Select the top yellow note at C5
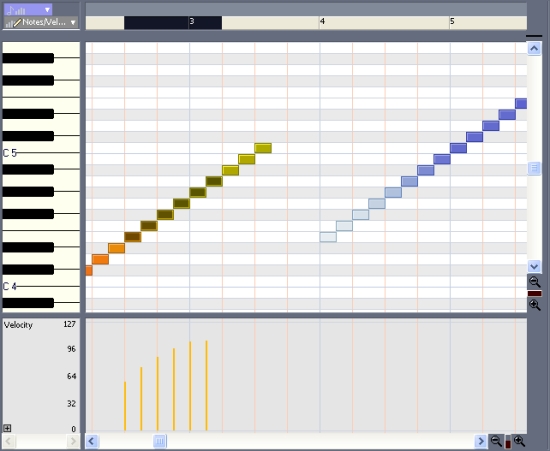550x451 pixels. (263, 148)
